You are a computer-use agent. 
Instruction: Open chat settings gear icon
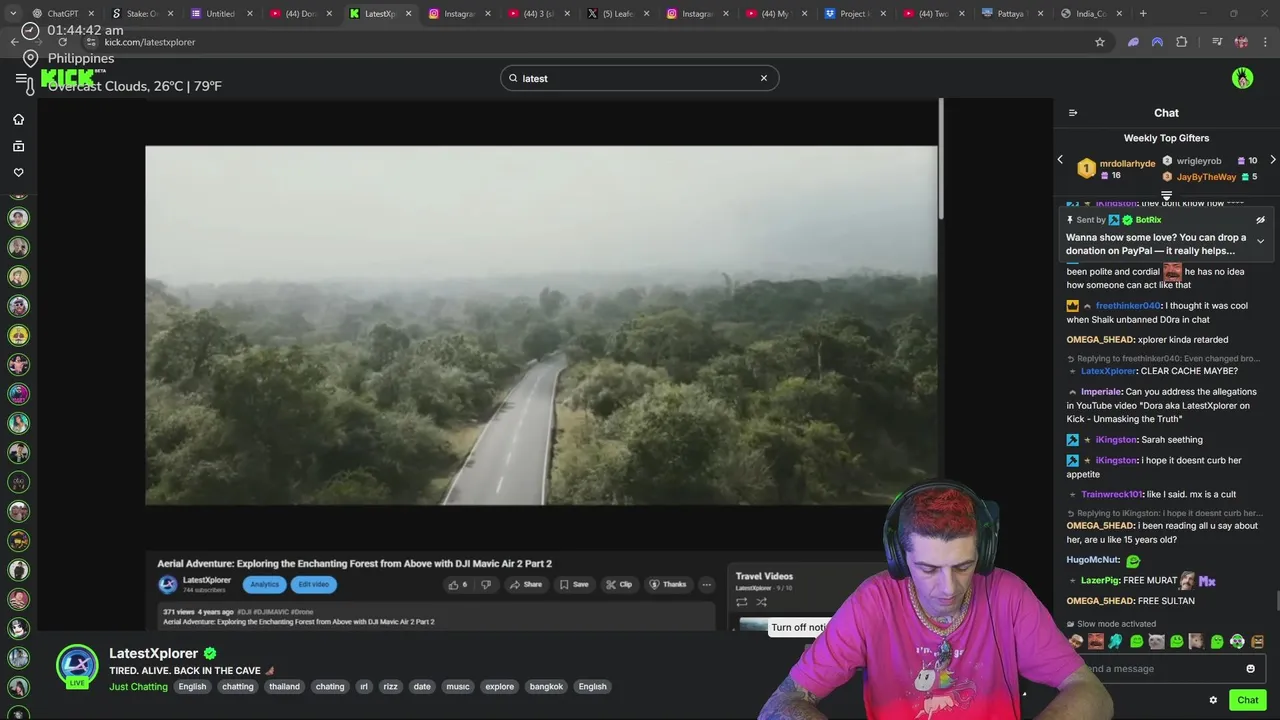coord(1213,700)
